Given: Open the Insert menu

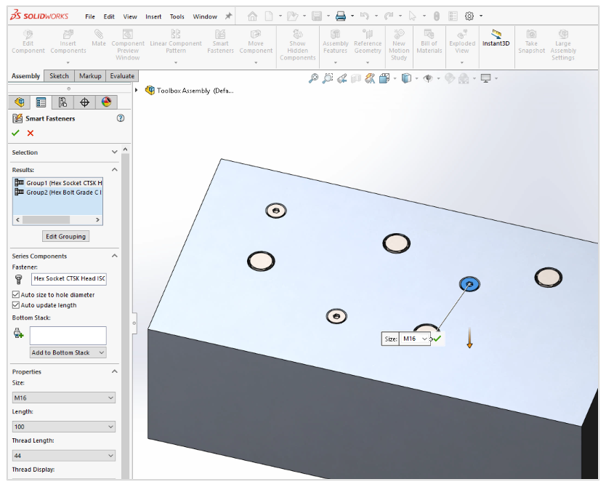Looking at the screenshot, I should pos(153,16).
